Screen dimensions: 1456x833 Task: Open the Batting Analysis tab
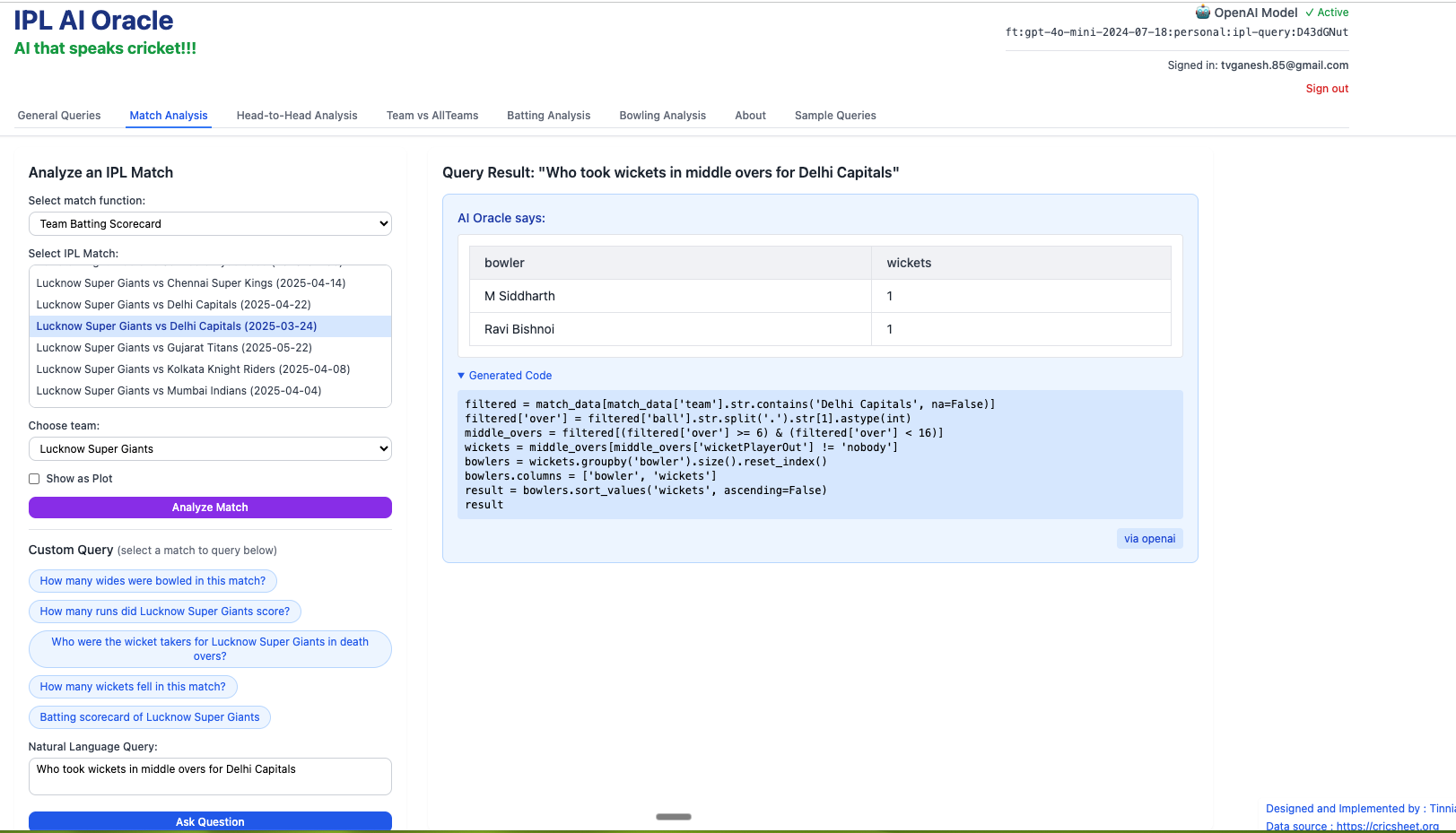click(x=548, y=116)
